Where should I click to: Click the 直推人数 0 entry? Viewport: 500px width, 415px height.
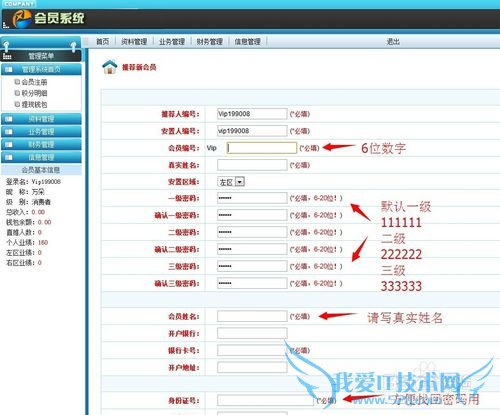[x=24, y=232]
